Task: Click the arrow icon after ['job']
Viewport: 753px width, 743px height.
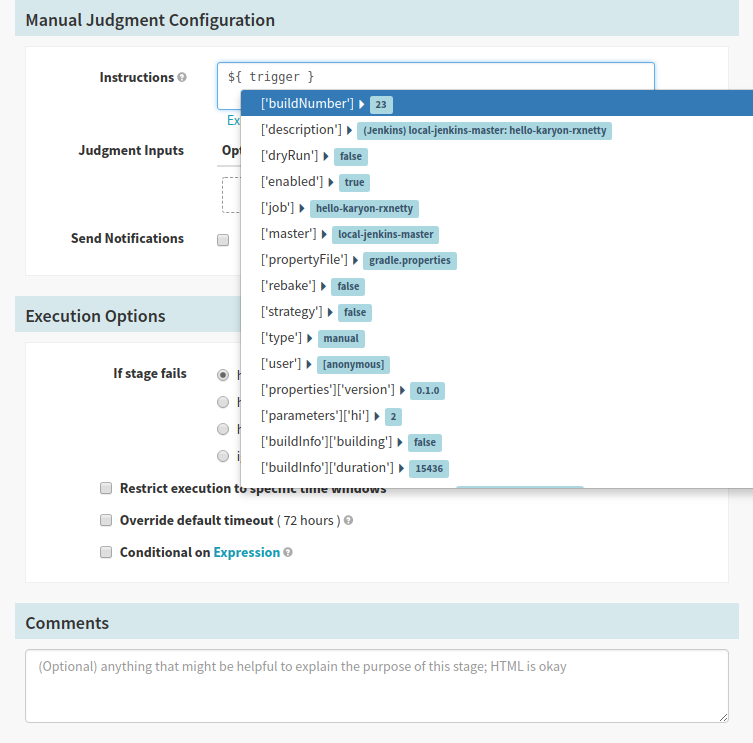Action: [301, 208]
